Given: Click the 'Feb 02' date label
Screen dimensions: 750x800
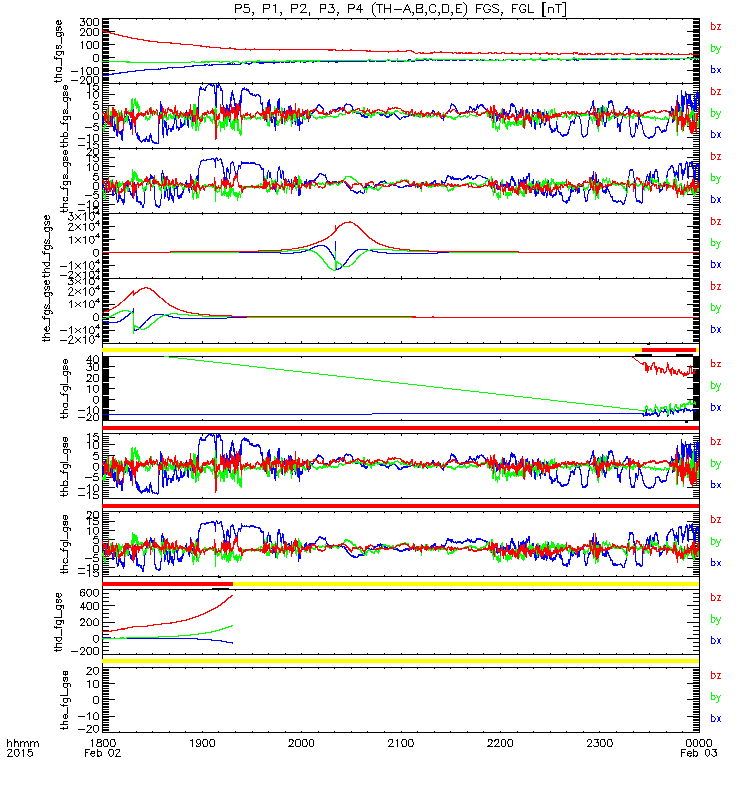Looking at the screenshot, I should [103, 753].
